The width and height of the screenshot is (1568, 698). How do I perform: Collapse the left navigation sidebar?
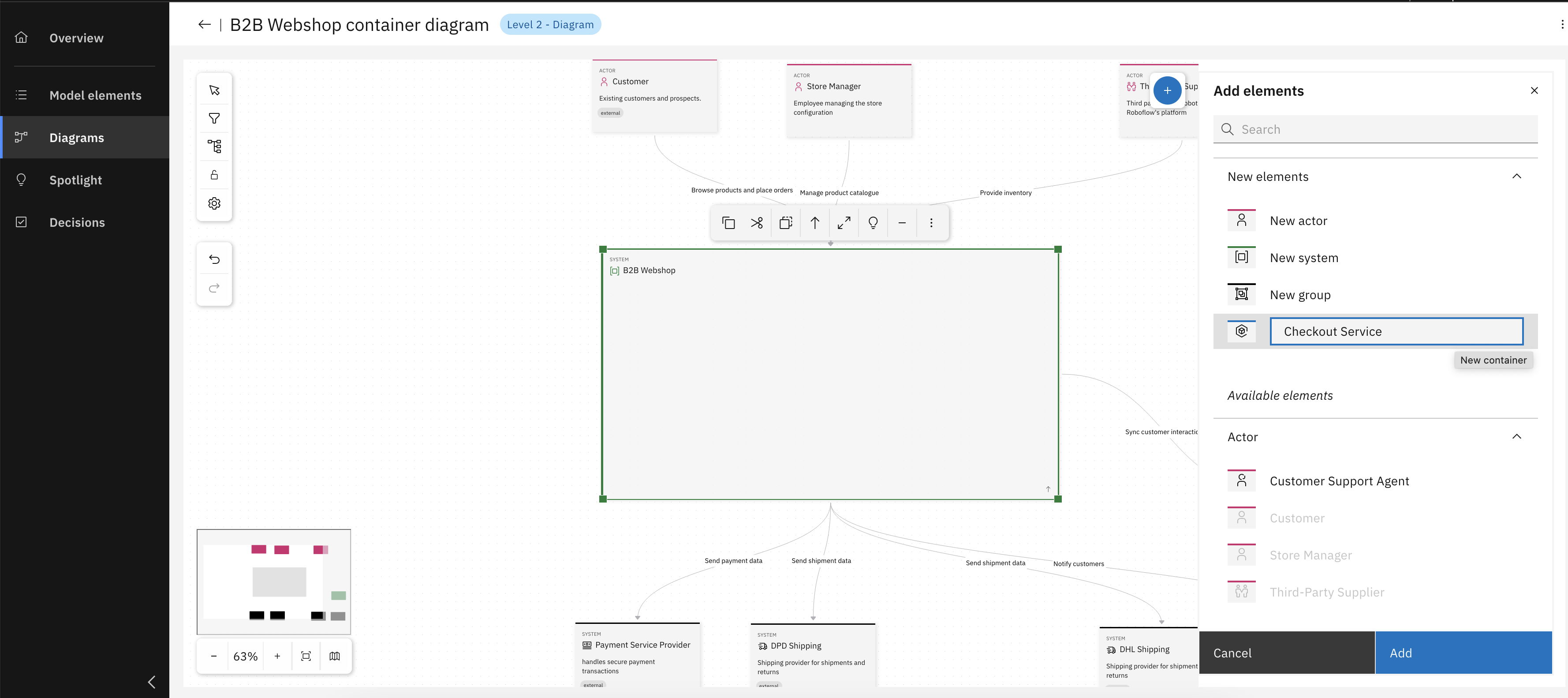tap(152, 682)
